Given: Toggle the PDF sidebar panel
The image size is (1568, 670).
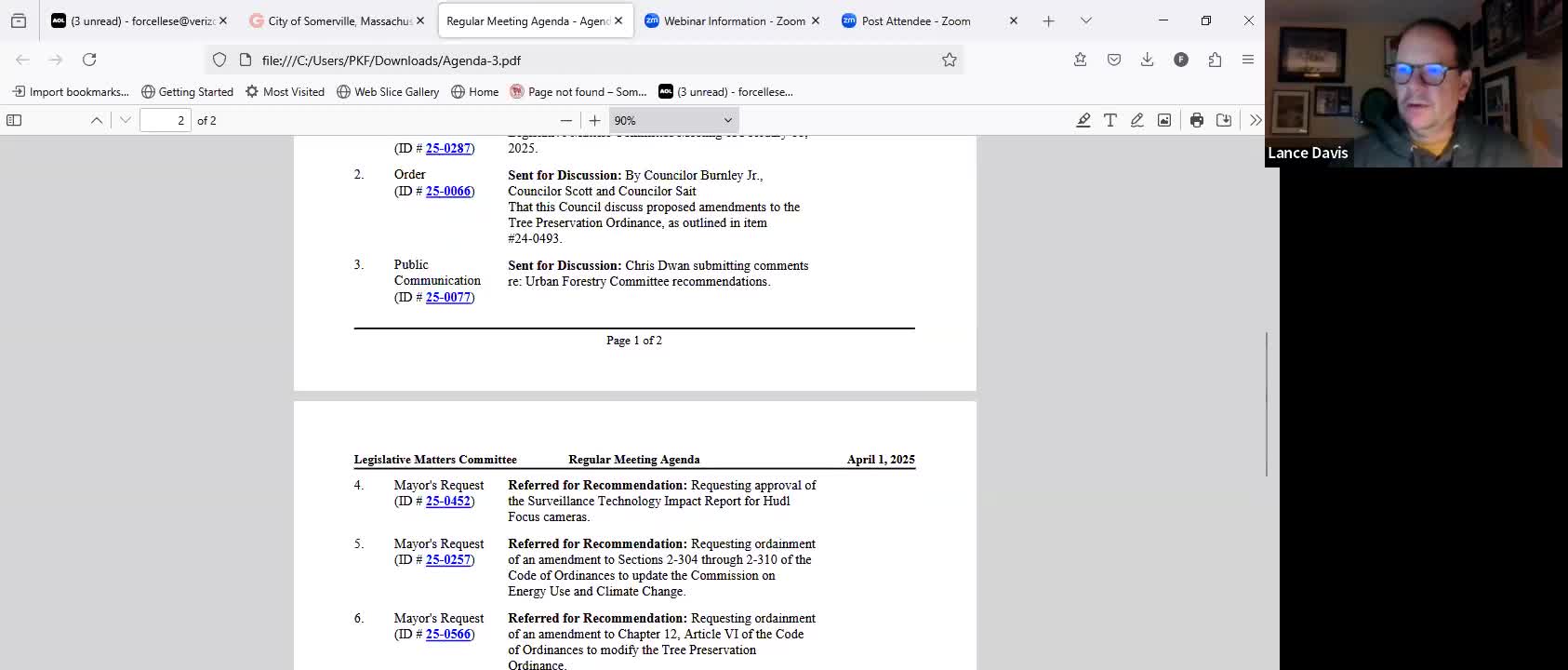Looking at the screenshot, I should click(x=14, y=120).
